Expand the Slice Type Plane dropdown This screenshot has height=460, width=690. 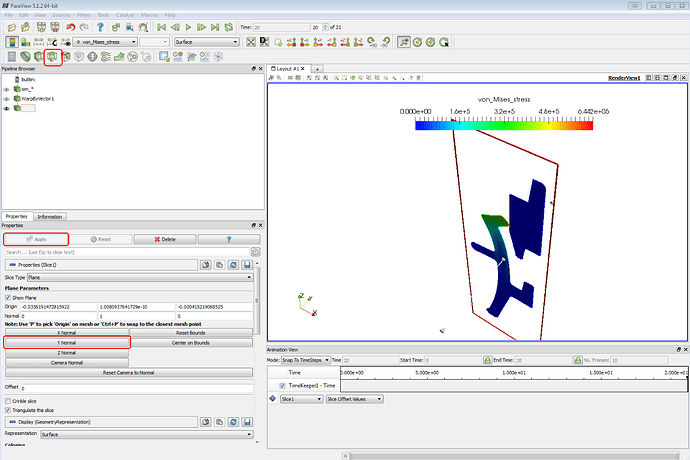pos(140,275)
